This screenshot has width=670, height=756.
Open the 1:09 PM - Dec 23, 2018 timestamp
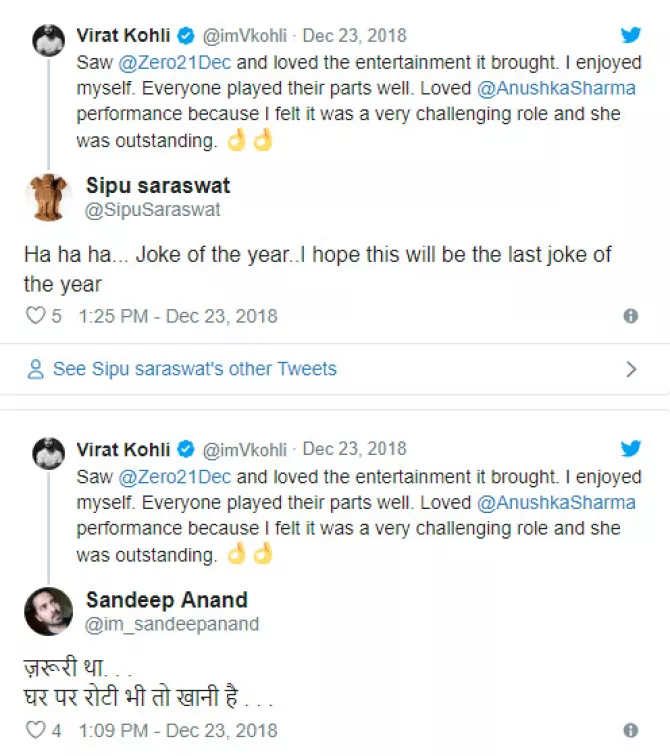point(178,730)
